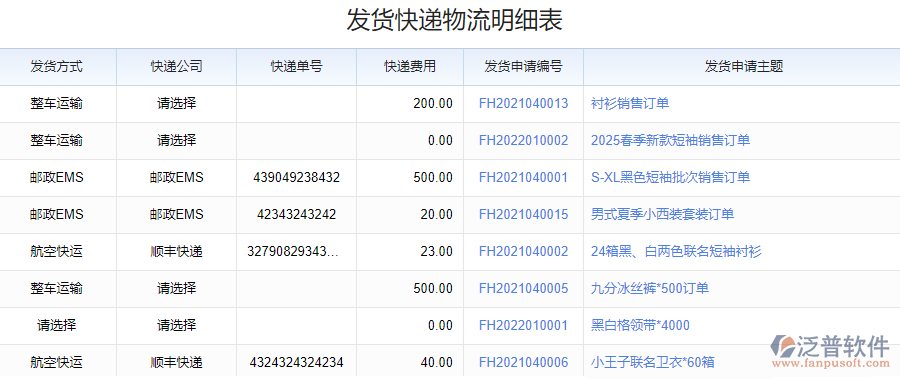This screenshot has height=379, width=900.
Task: Sort by the 快递公司 column header
Action: click(177, 67)
